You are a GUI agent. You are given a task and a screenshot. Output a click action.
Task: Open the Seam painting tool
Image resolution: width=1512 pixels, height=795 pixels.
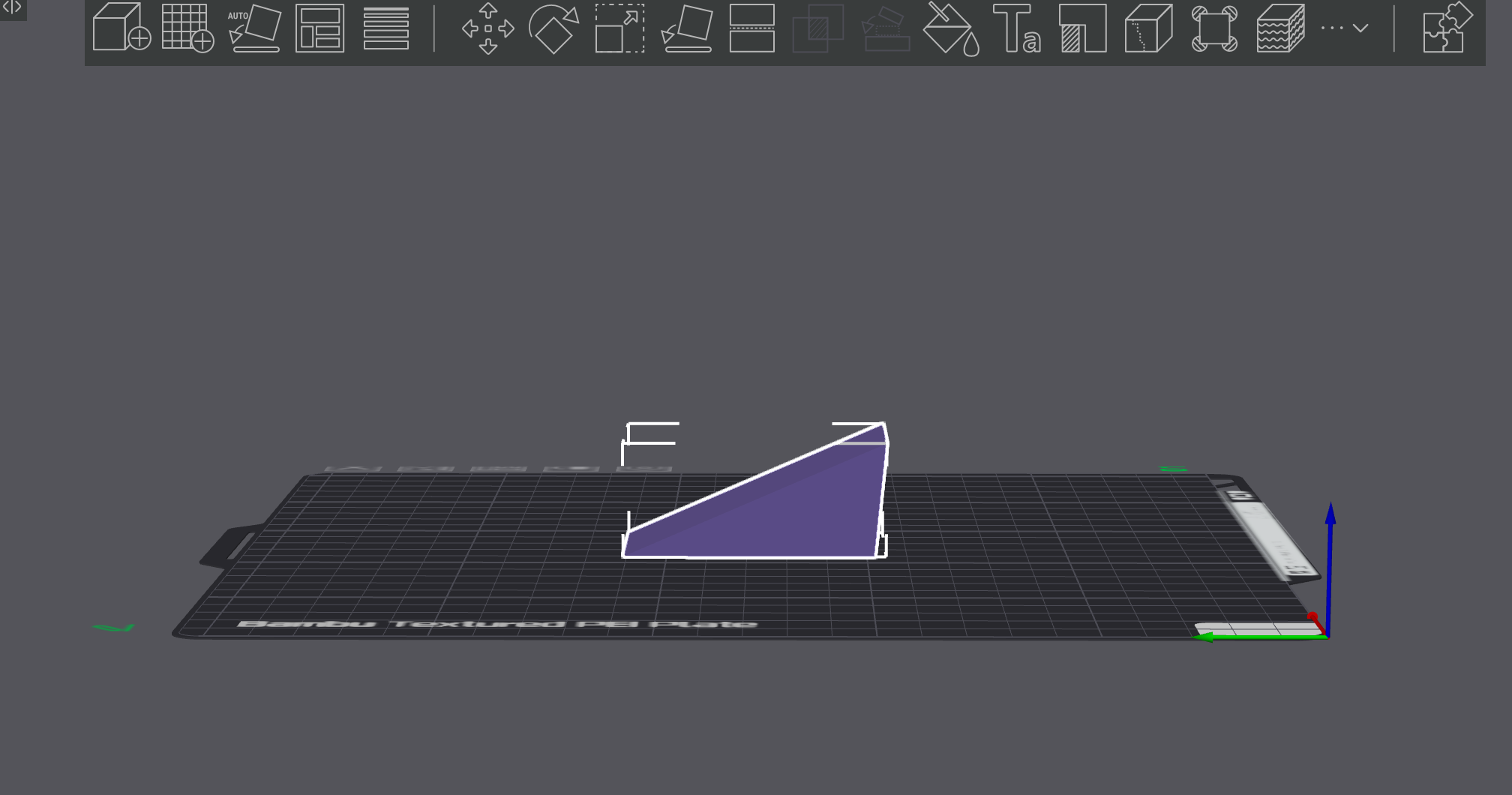coord(1148,28)
